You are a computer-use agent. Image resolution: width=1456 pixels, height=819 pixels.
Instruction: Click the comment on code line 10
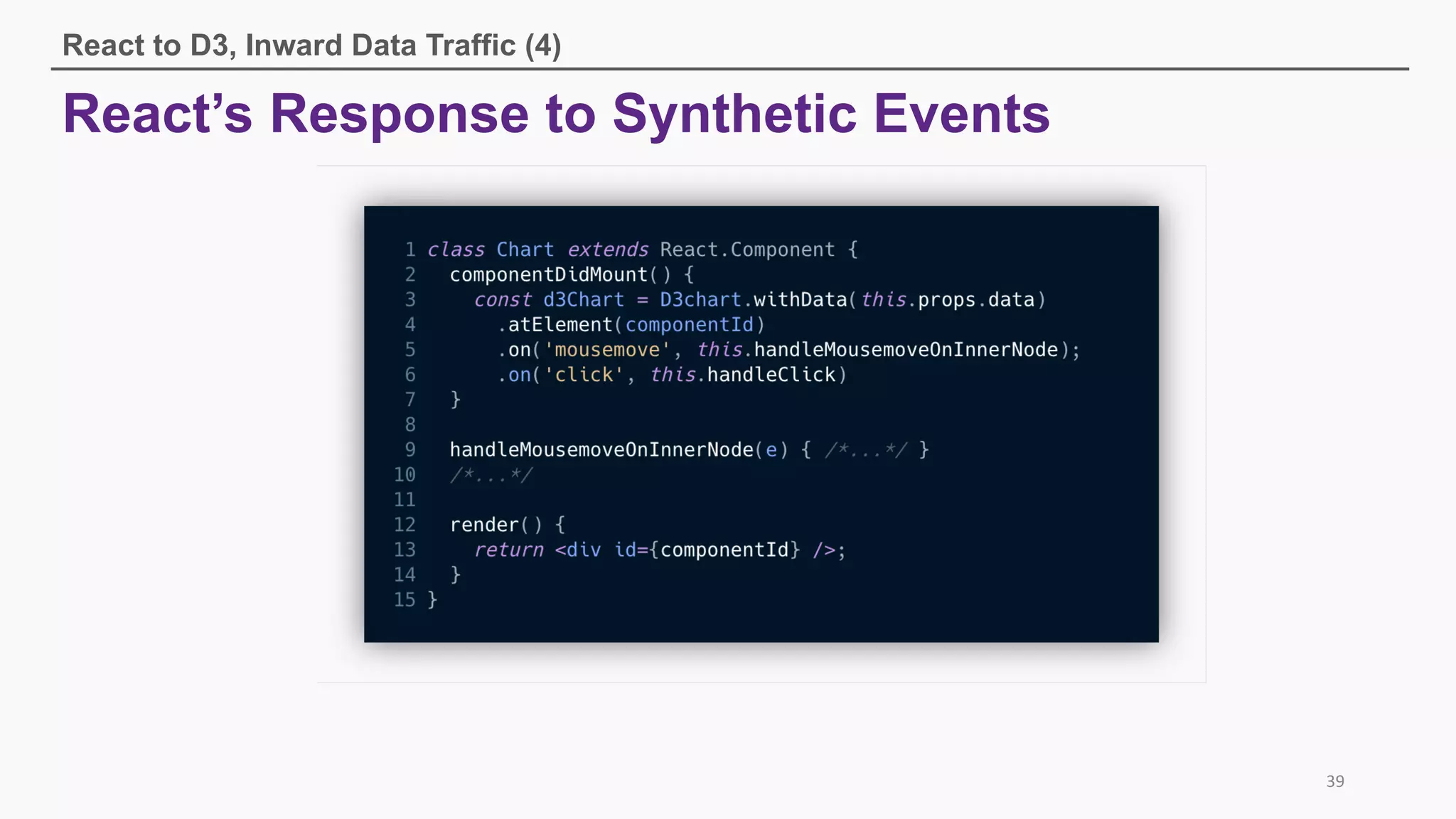pyautogui.click(x=491, y=475)
